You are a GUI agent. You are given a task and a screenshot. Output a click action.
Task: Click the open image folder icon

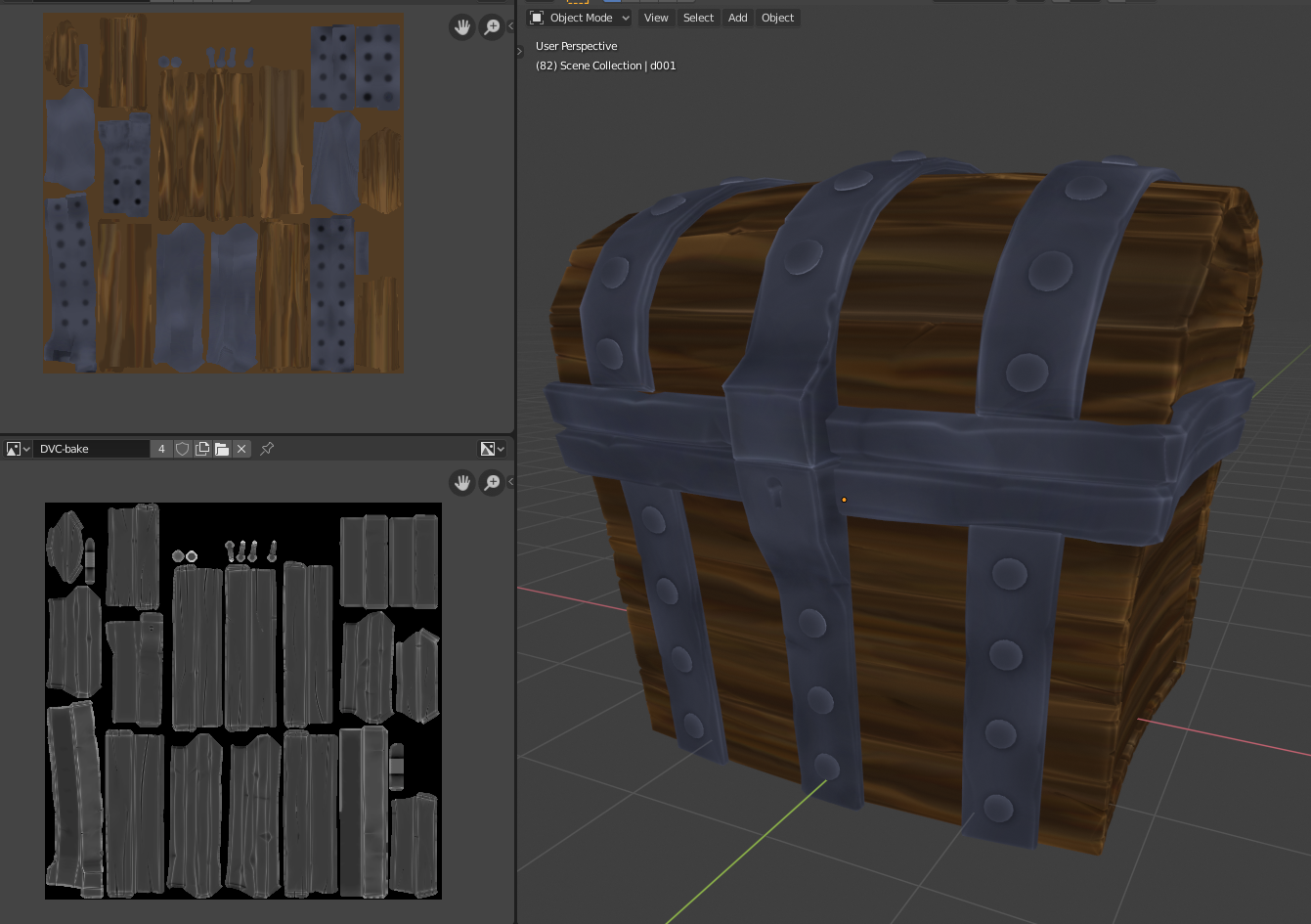222,449
